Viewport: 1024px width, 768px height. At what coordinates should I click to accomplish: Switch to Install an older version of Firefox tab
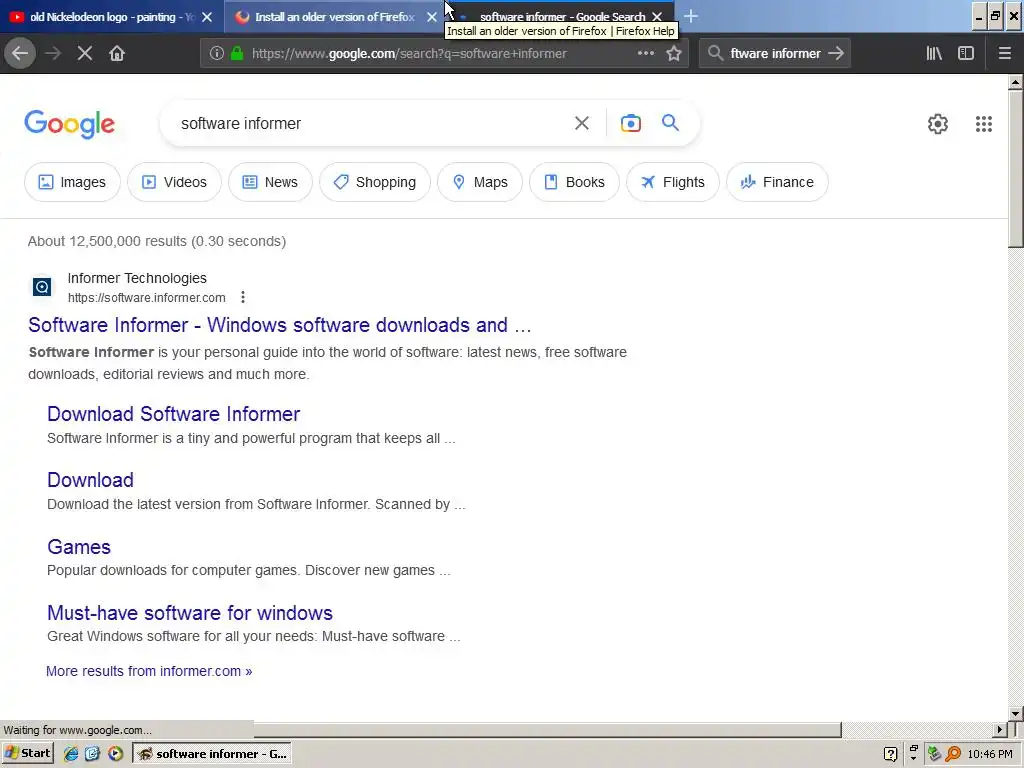[x=334, y=17]
